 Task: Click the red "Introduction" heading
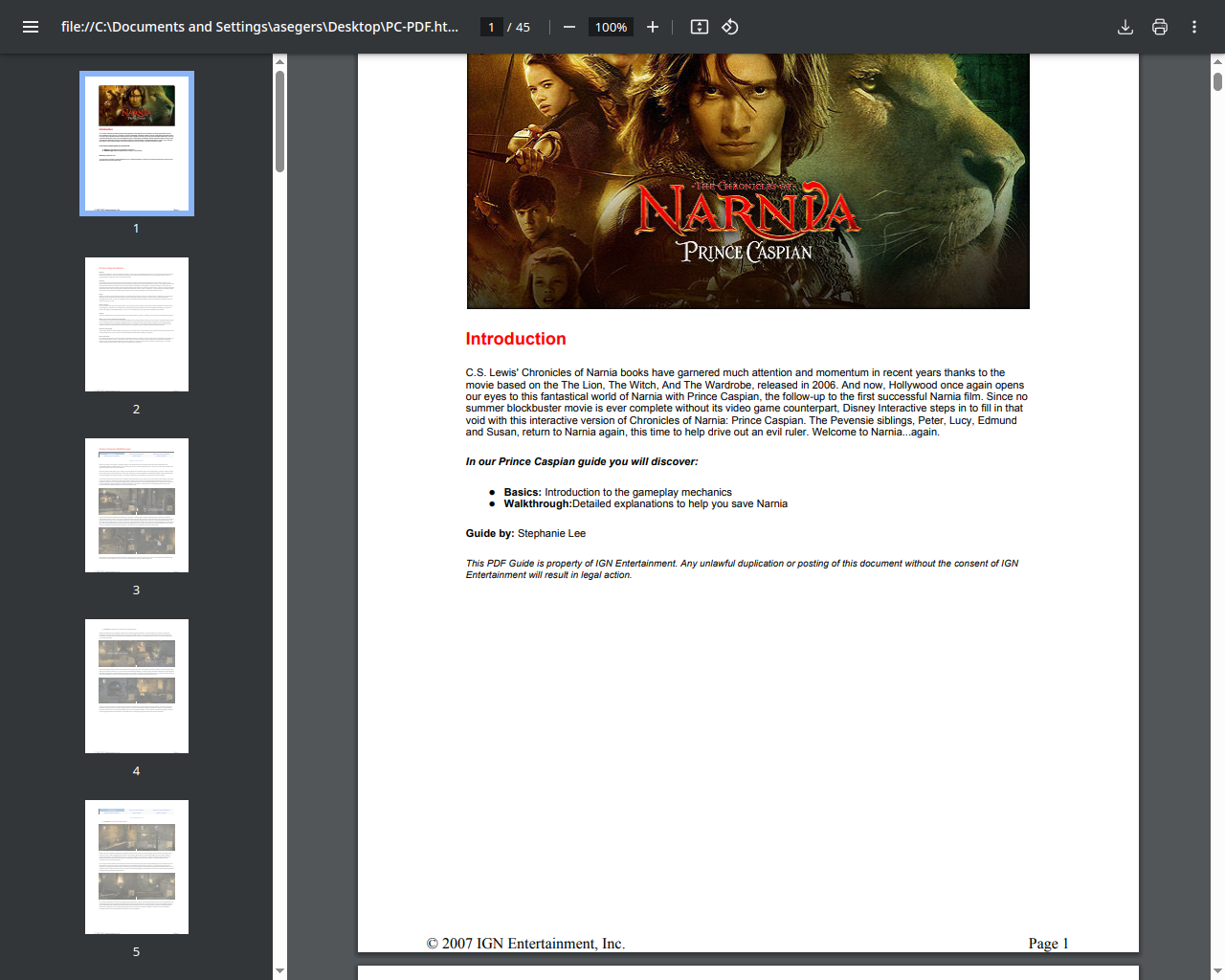[516, 339]
